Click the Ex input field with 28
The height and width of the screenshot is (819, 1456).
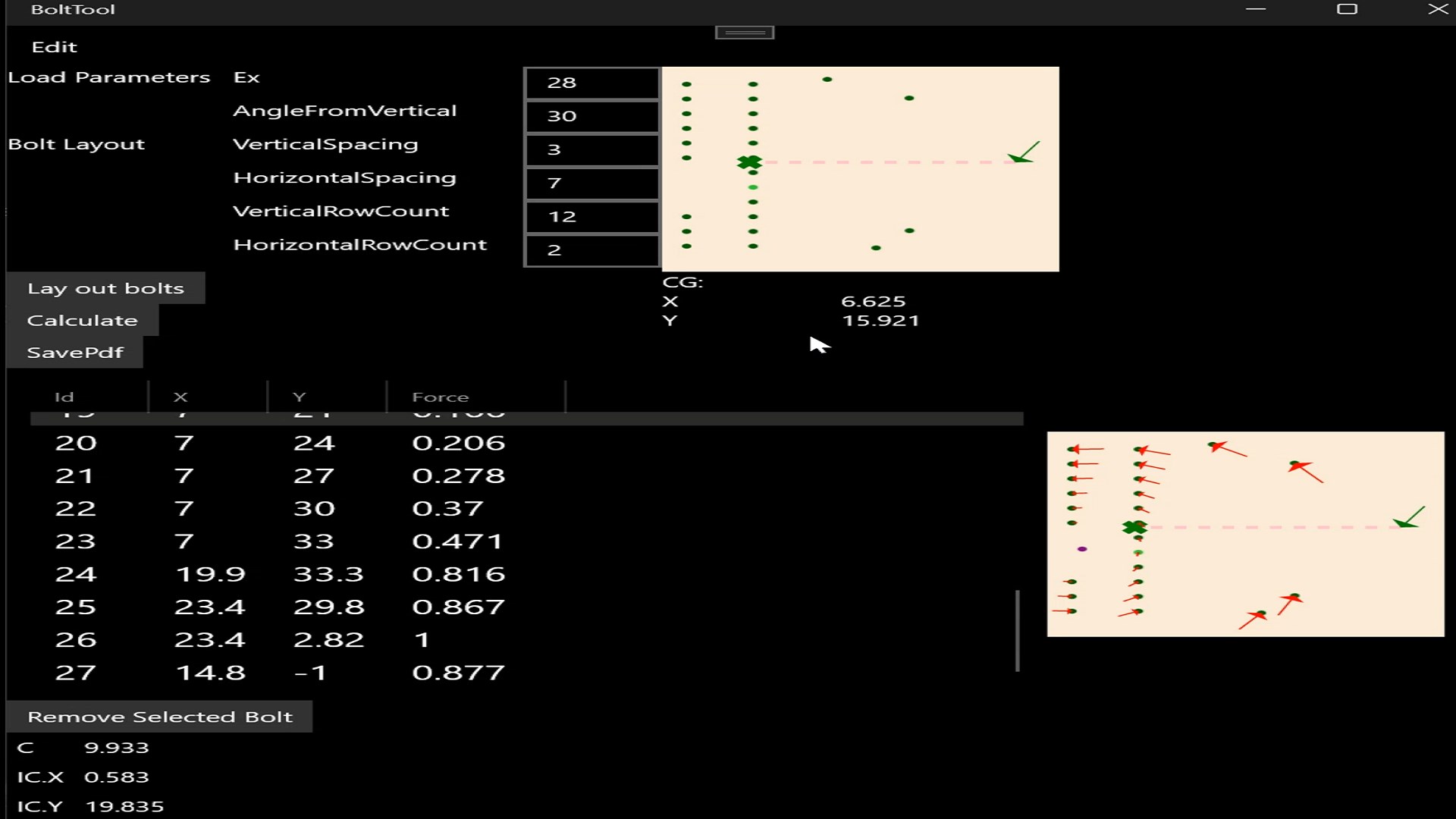click(591, 83)
